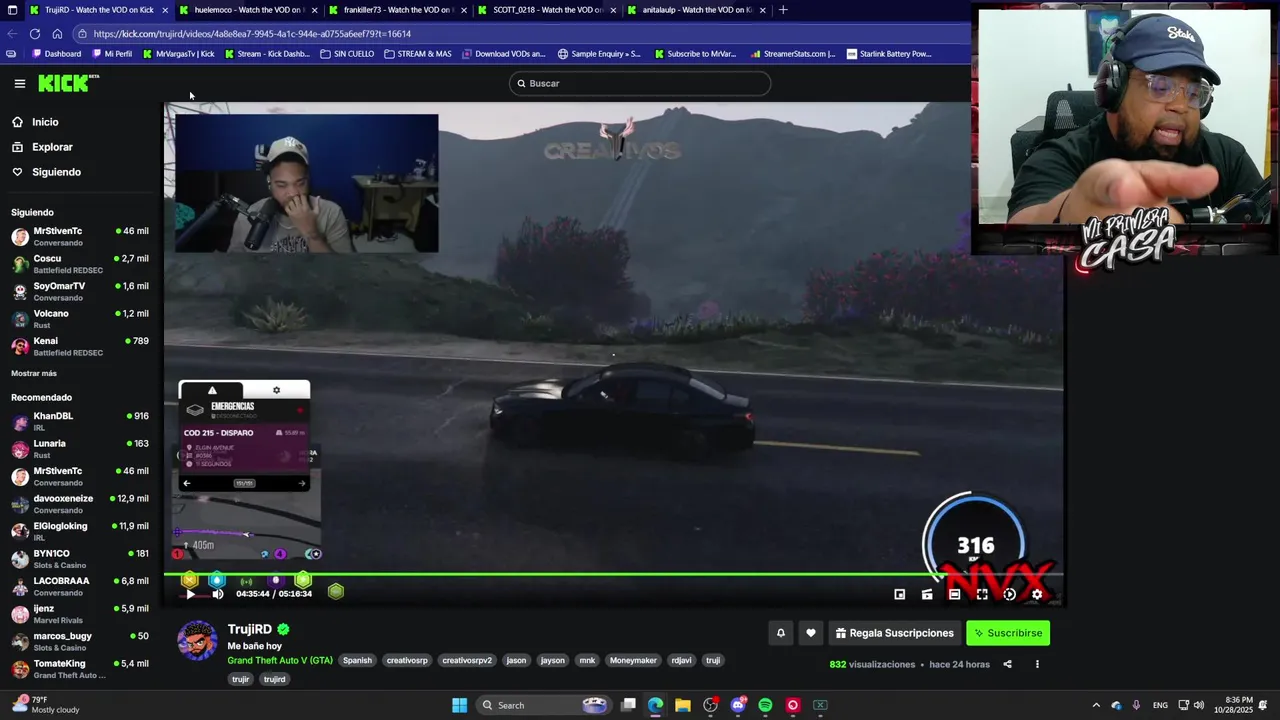Open the three-dot more options menu
This screenshot has height=720, width=1280.
coord(1037,664)
